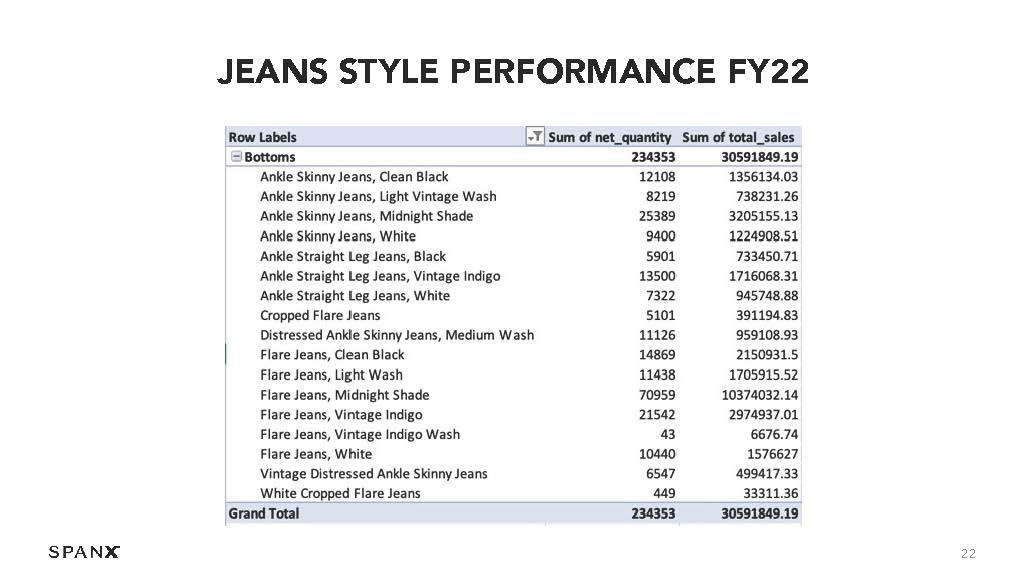
Task: Select the Bottoms row label
Action: (270, 157)
